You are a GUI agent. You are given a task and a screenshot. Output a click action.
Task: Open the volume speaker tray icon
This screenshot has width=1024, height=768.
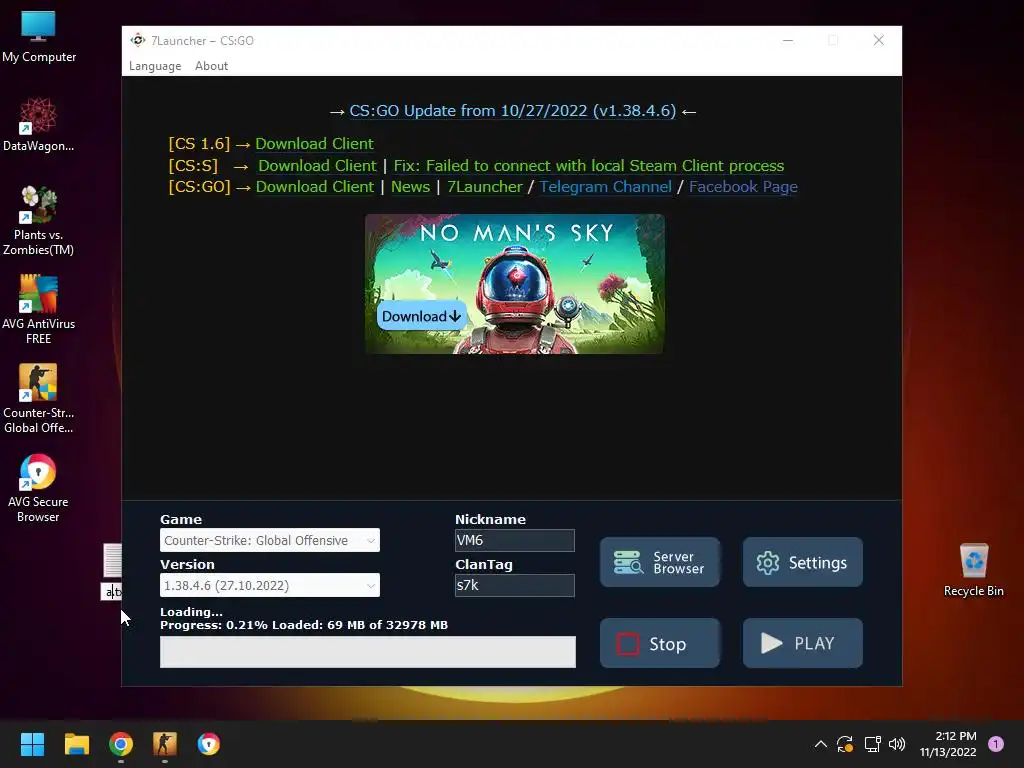897,744
